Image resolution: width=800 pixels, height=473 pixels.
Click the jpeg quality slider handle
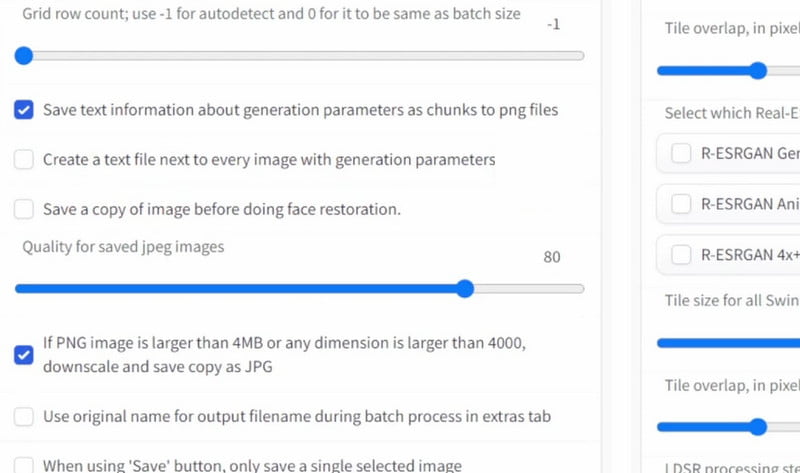pos(464,289)
